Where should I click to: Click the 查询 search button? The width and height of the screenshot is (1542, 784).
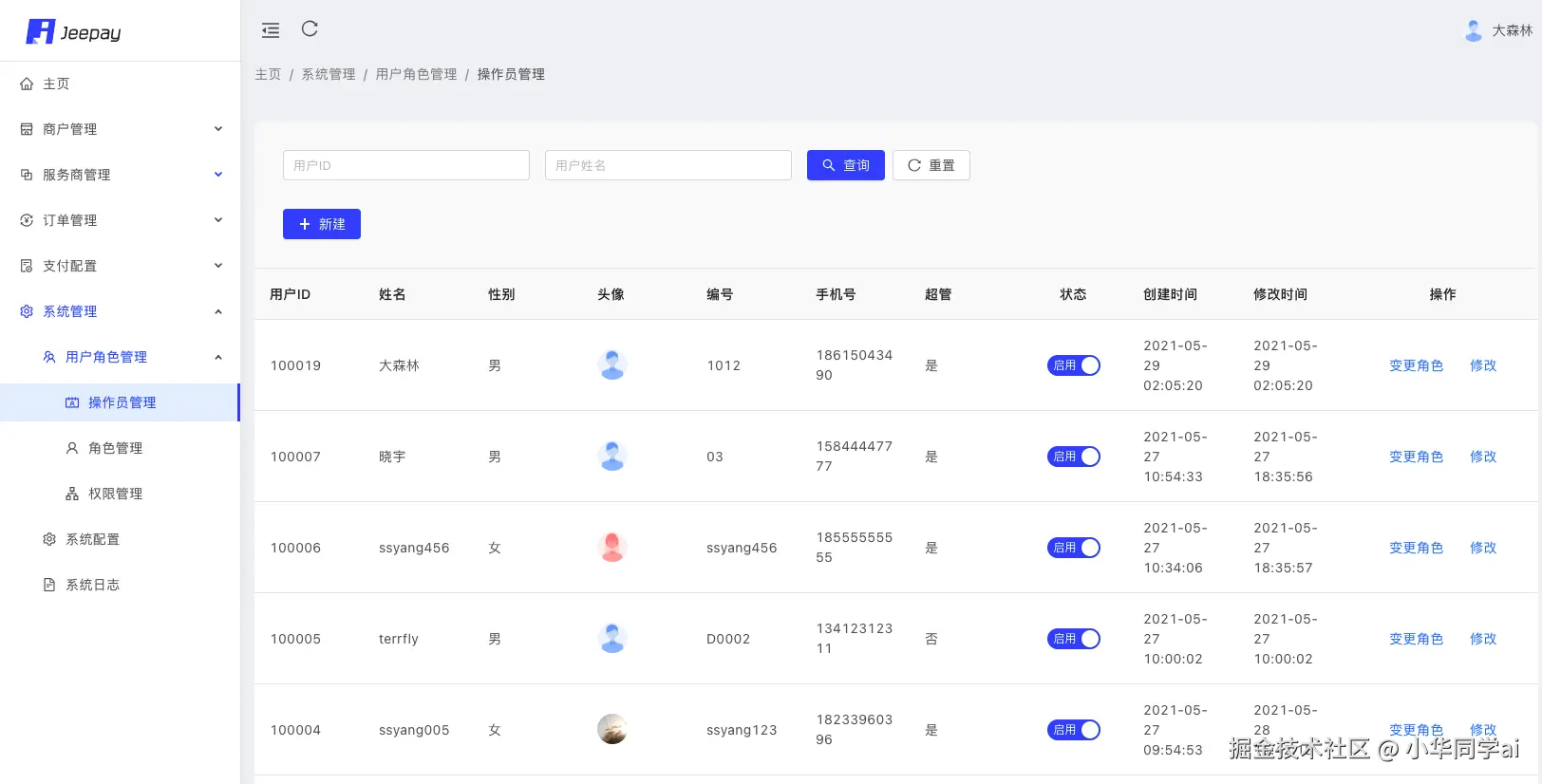point(846,165)
